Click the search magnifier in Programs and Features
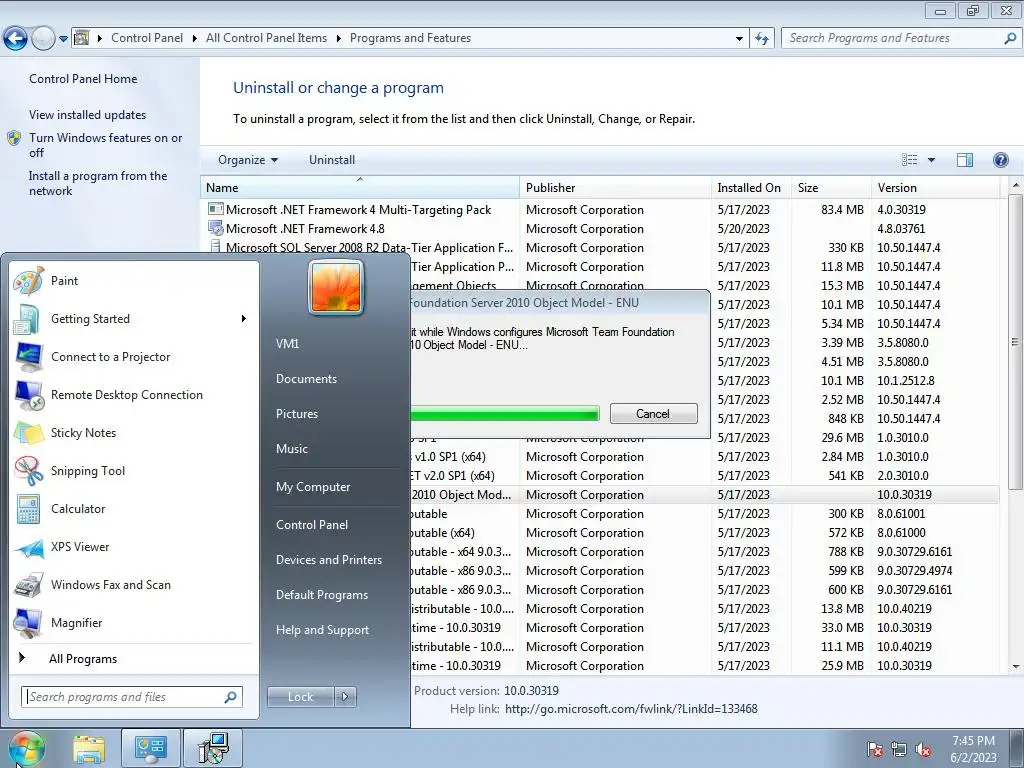 tap(1010, 39)
